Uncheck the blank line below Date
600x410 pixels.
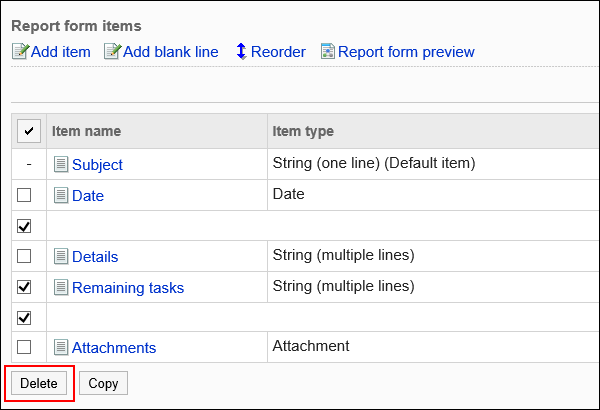[24, 226]
